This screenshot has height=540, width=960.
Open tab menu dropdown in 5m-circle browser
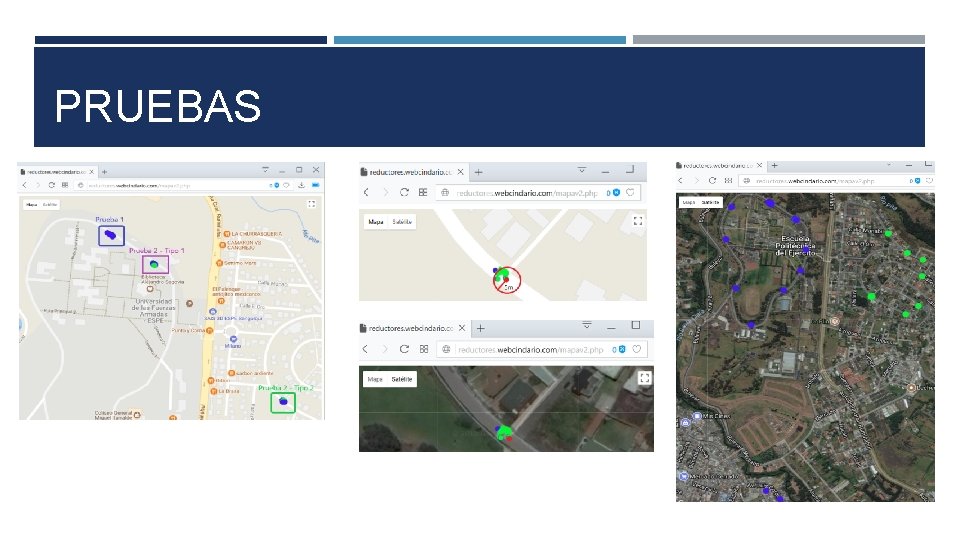pyautogui.click(x=582, y=170)
